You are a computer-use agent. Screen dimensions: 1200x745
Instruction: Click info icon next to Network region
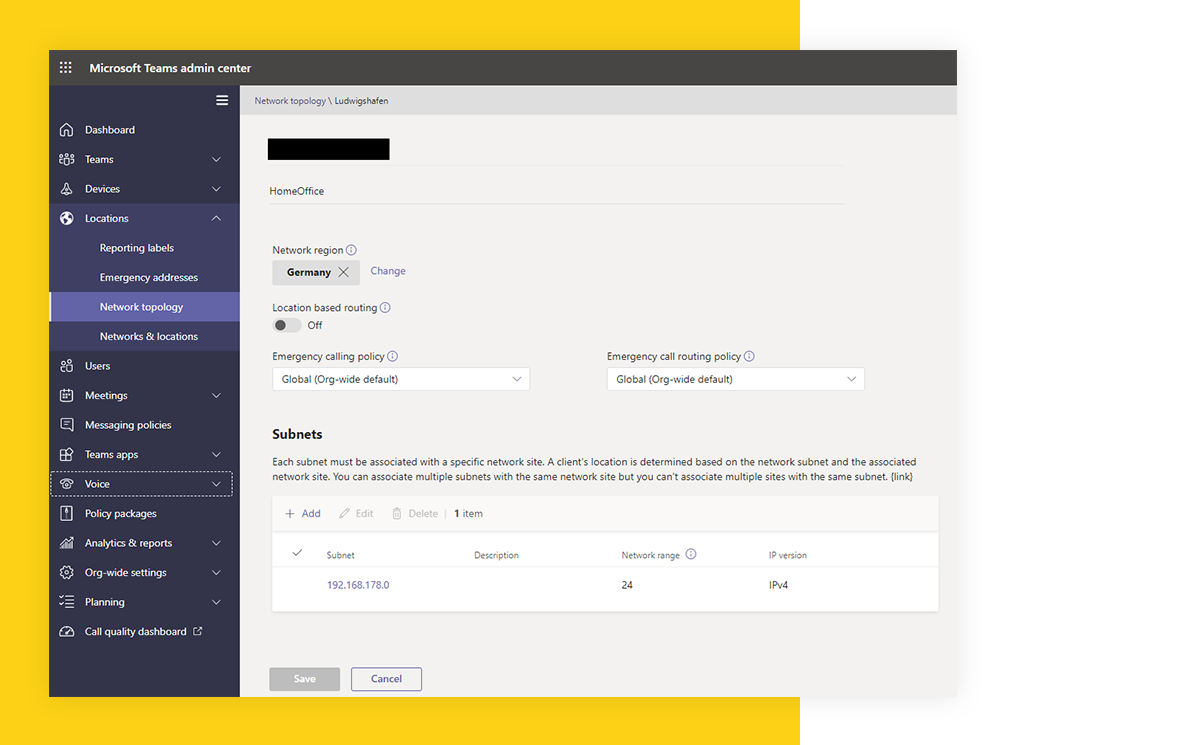[x=351, y=250]
